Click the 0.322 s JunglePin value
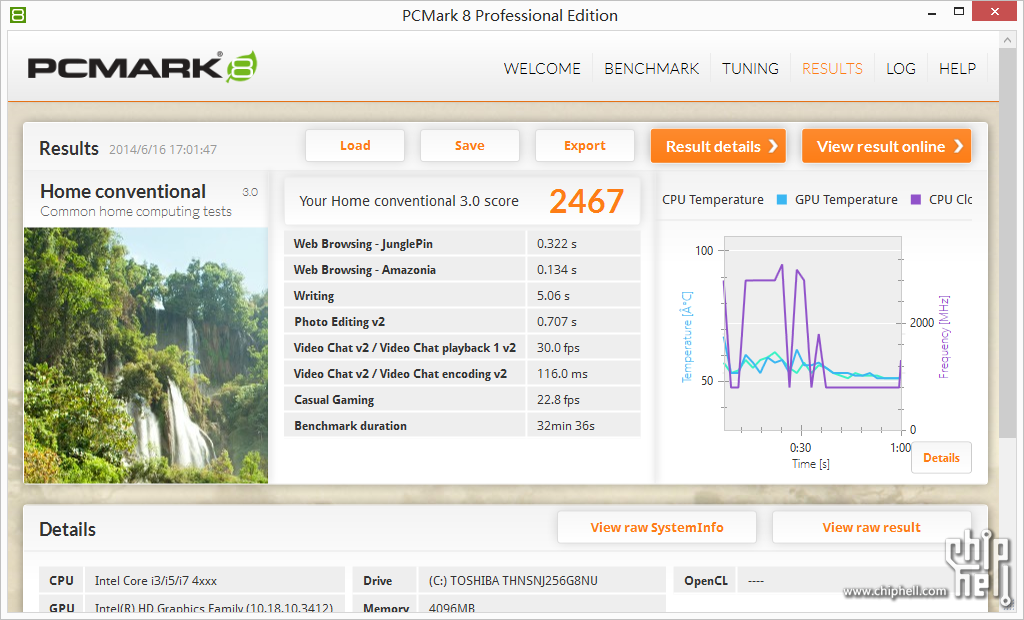1024x620 pixels. pos(556,244)
